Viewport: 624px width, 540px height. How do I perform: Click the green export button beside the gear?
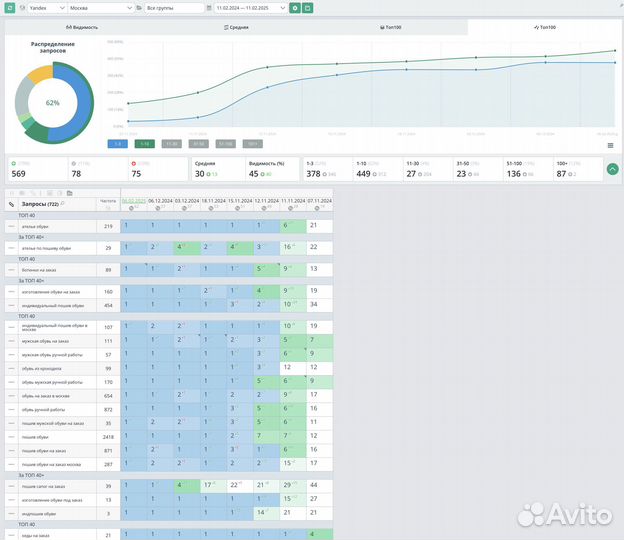pos(307,7)
